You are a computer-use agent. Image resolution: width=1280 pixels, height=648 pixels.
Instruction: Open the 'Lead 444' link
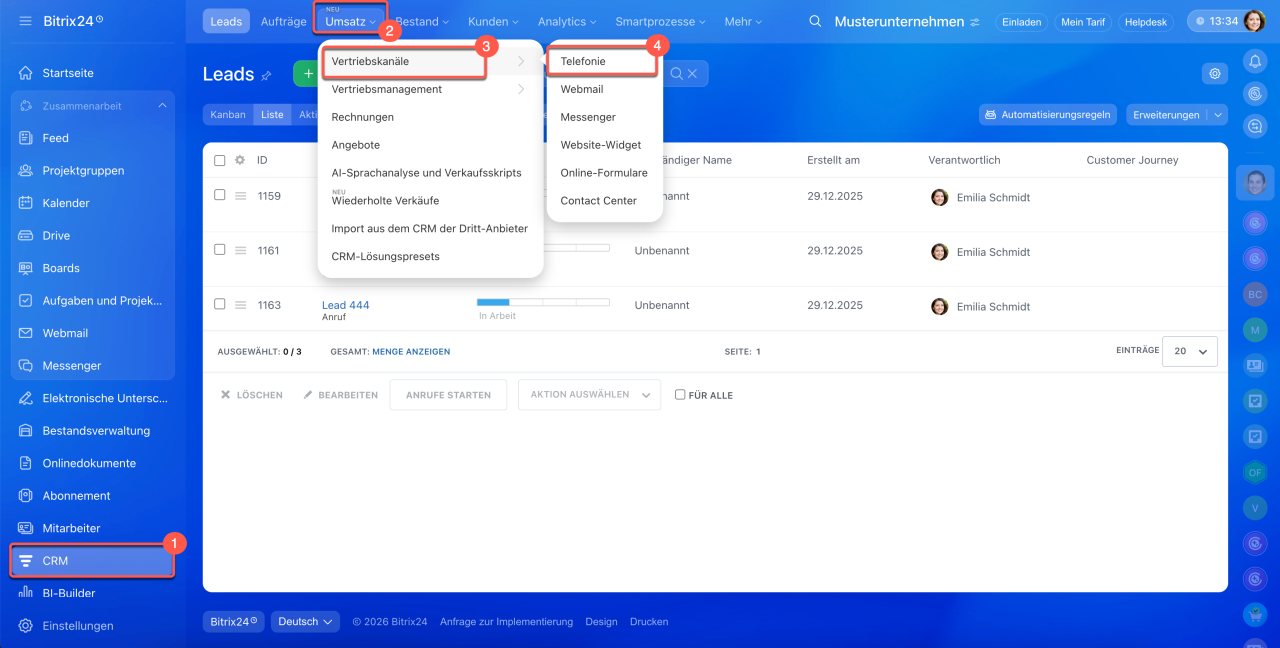coord(345,305)
